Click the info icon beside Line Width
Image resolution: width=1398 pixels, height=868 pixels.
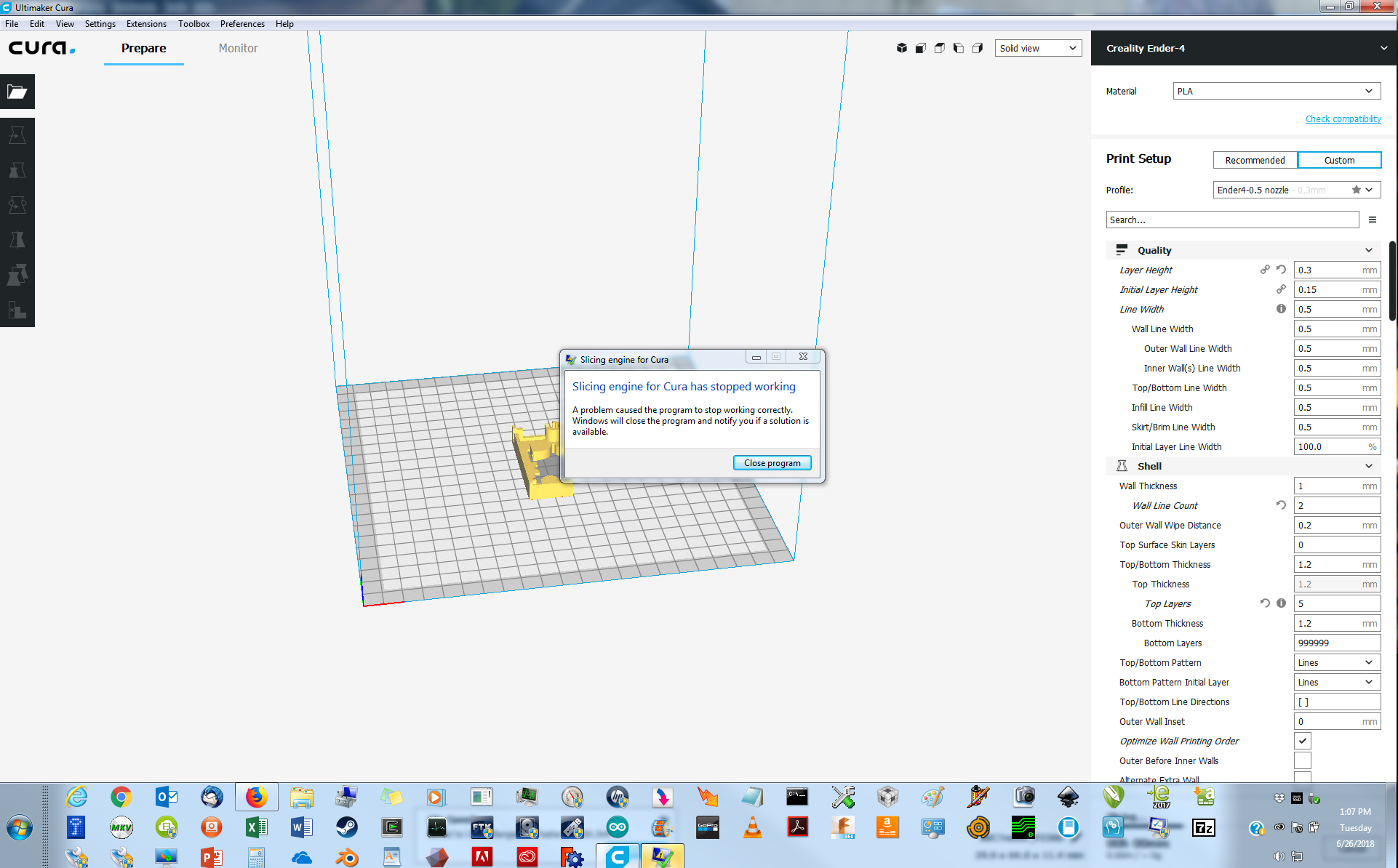click(1281, 309)
